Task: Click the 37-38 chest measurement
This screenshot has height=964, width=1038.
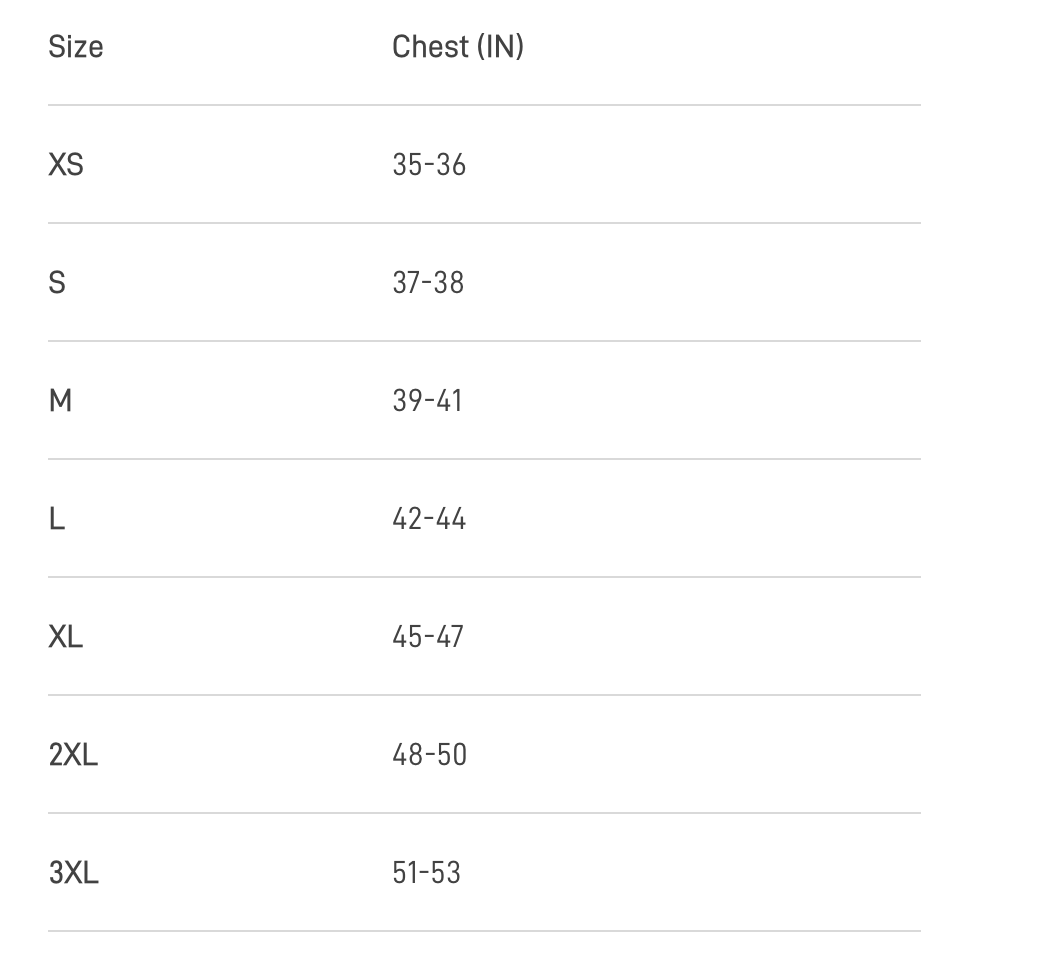Action: (428, 283)
